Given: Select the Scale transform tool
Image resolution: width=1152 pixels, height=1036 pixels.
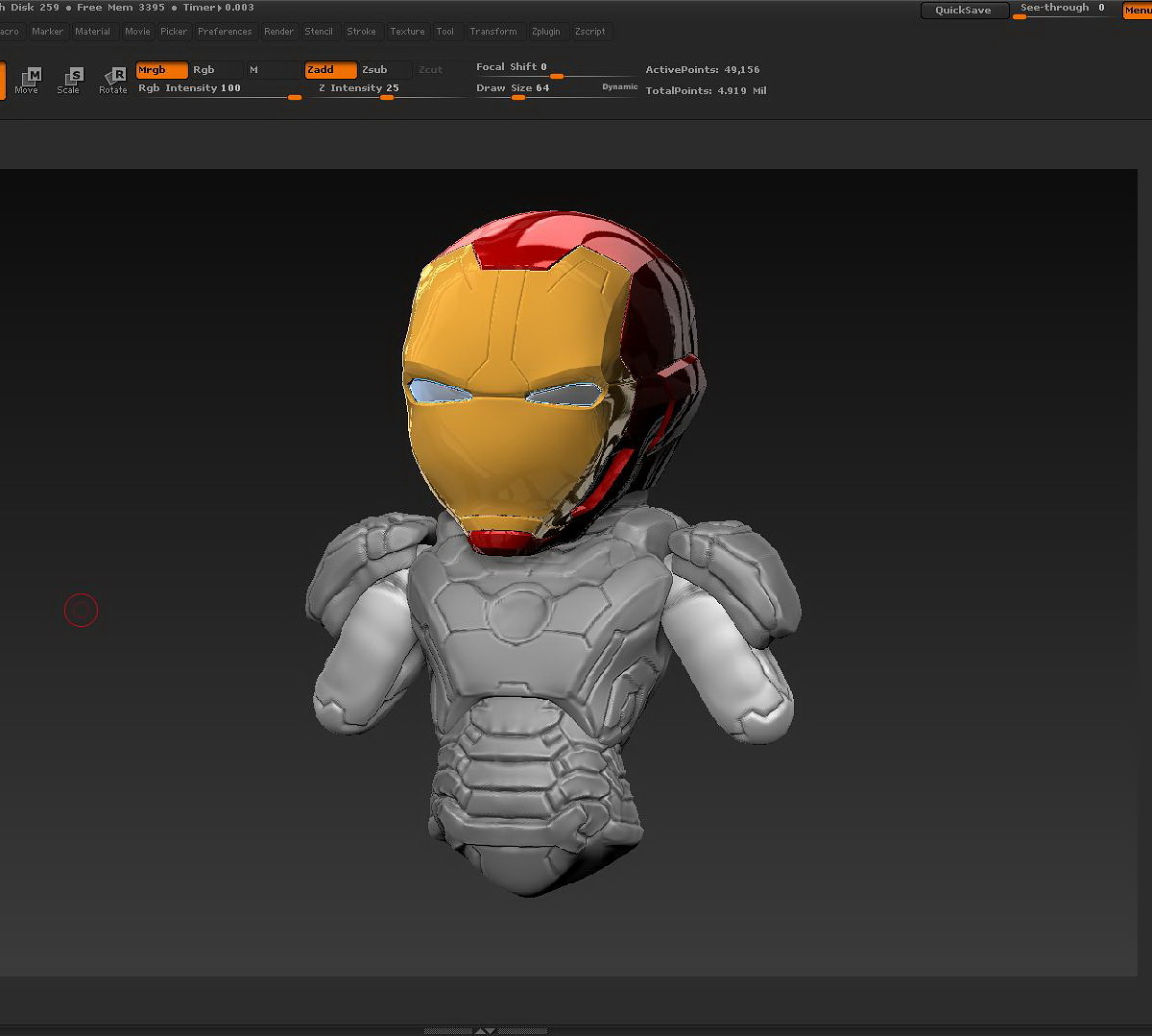Looking at the screenshot, I should click(x=69, y=80).
